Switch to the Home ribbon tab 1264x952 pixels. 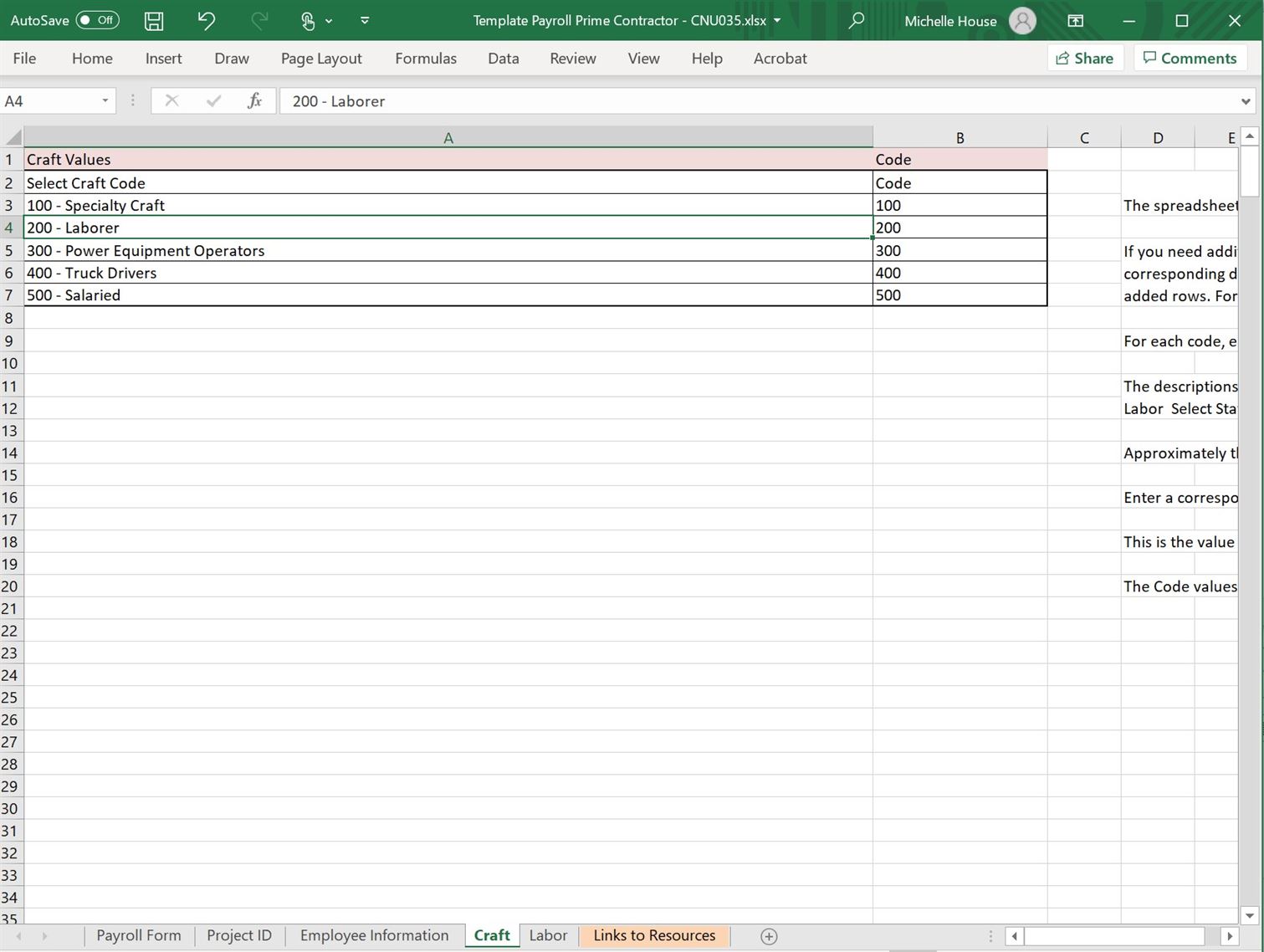92,59
